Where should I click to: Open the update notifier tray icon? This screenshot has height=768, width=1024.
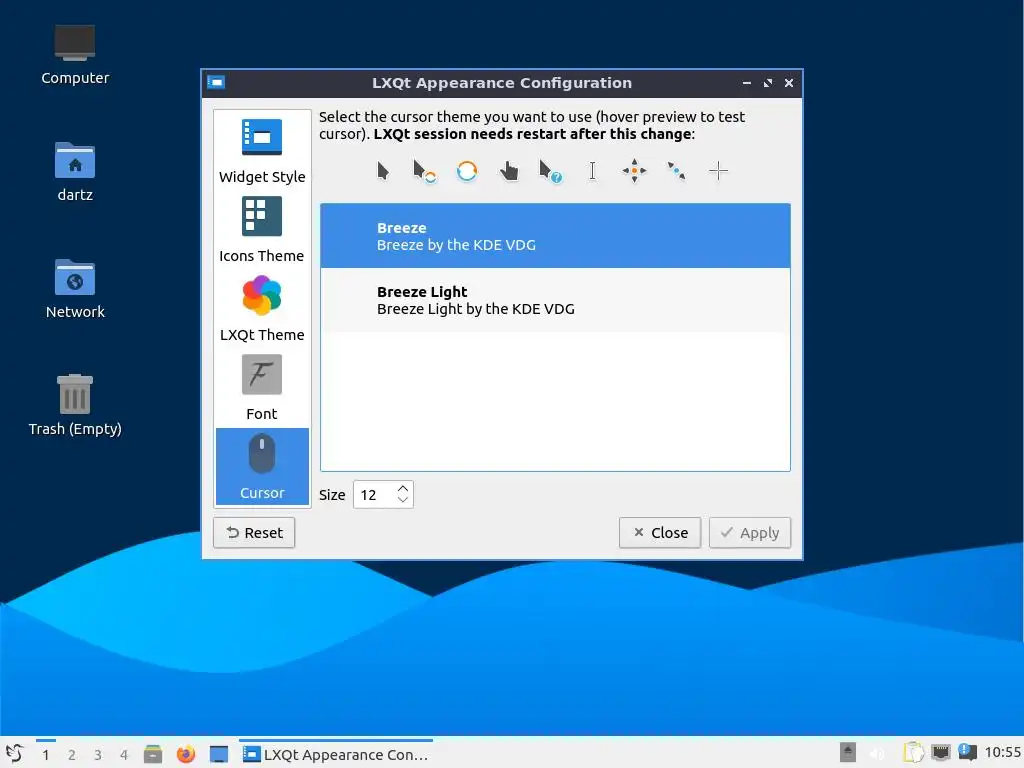[967, 752]
